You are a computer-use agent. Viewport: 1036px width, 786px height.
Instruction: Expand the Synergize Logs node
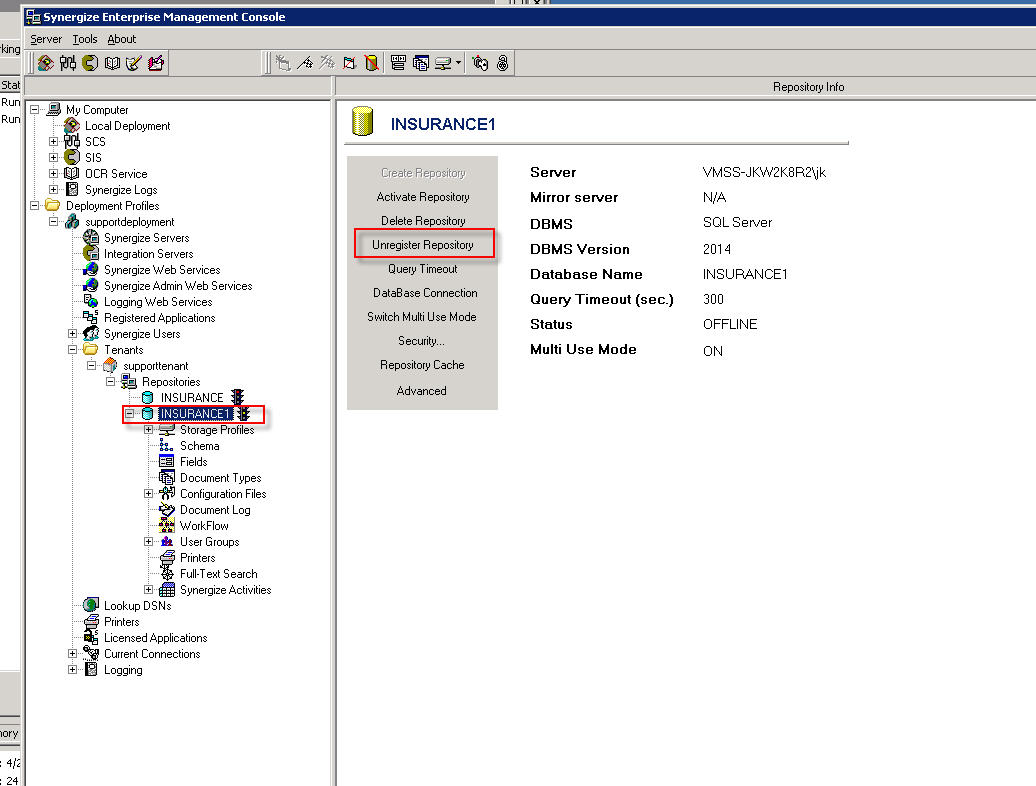[x=54, y=190]
